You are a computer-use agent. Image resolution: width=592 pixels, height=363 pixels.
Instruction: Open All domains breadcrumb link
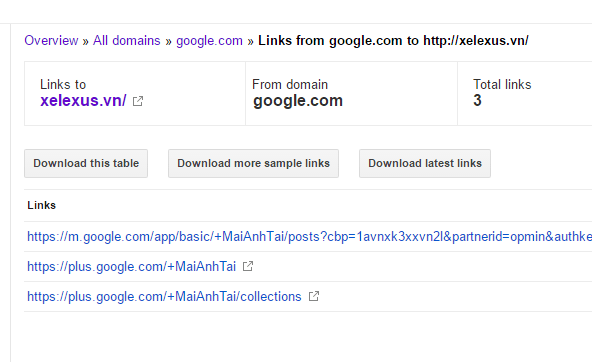point(126,40)
